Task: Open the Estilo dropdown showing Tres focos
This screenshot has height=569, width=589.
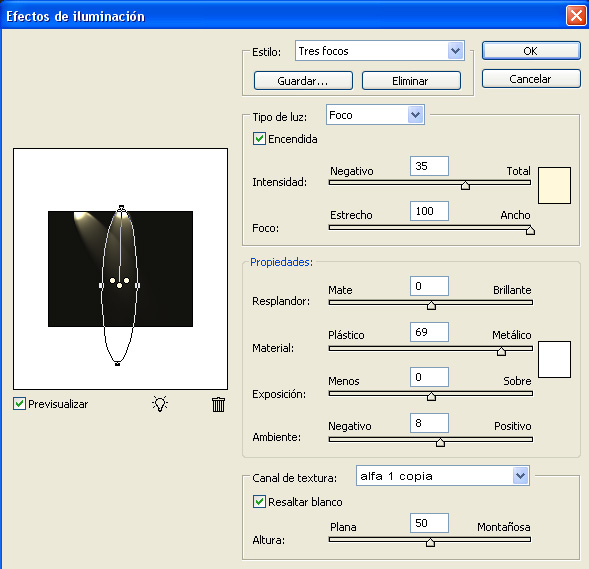Action: coord(380,51)
